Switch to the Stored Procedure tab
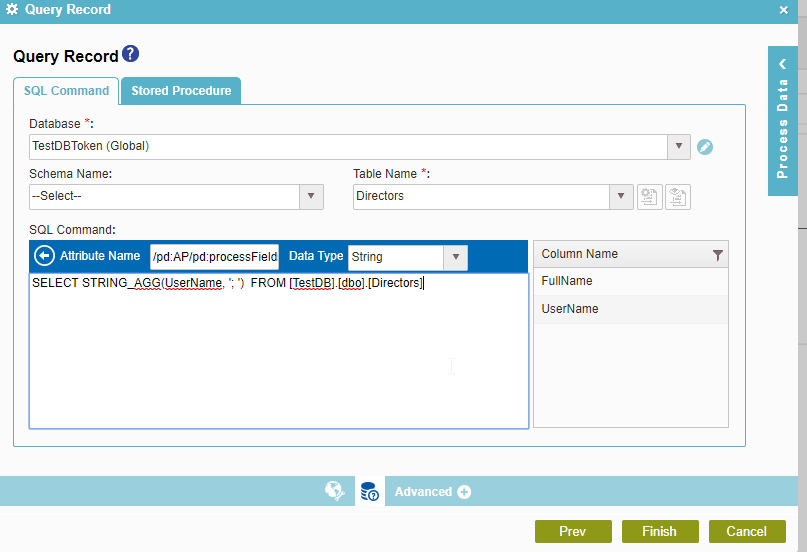The width and height of the screenshot is (807, 552). 181,91
